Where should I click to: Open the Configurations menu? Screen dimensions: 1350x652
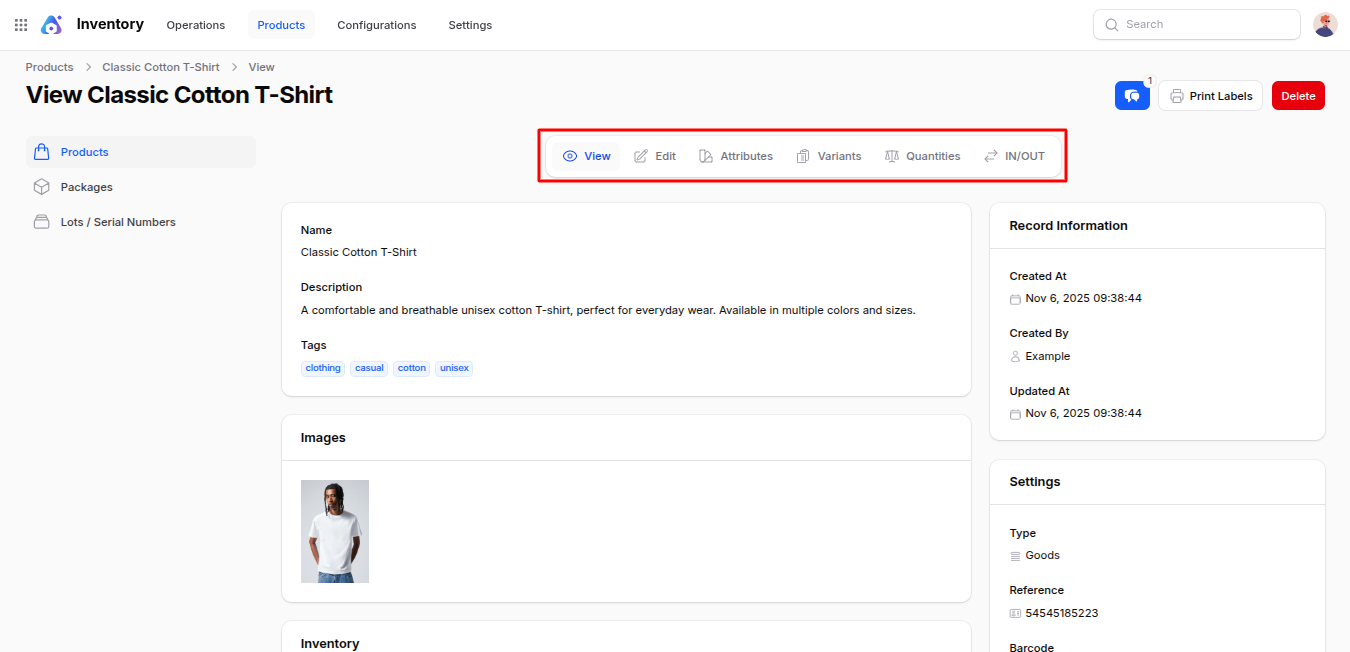376,25
